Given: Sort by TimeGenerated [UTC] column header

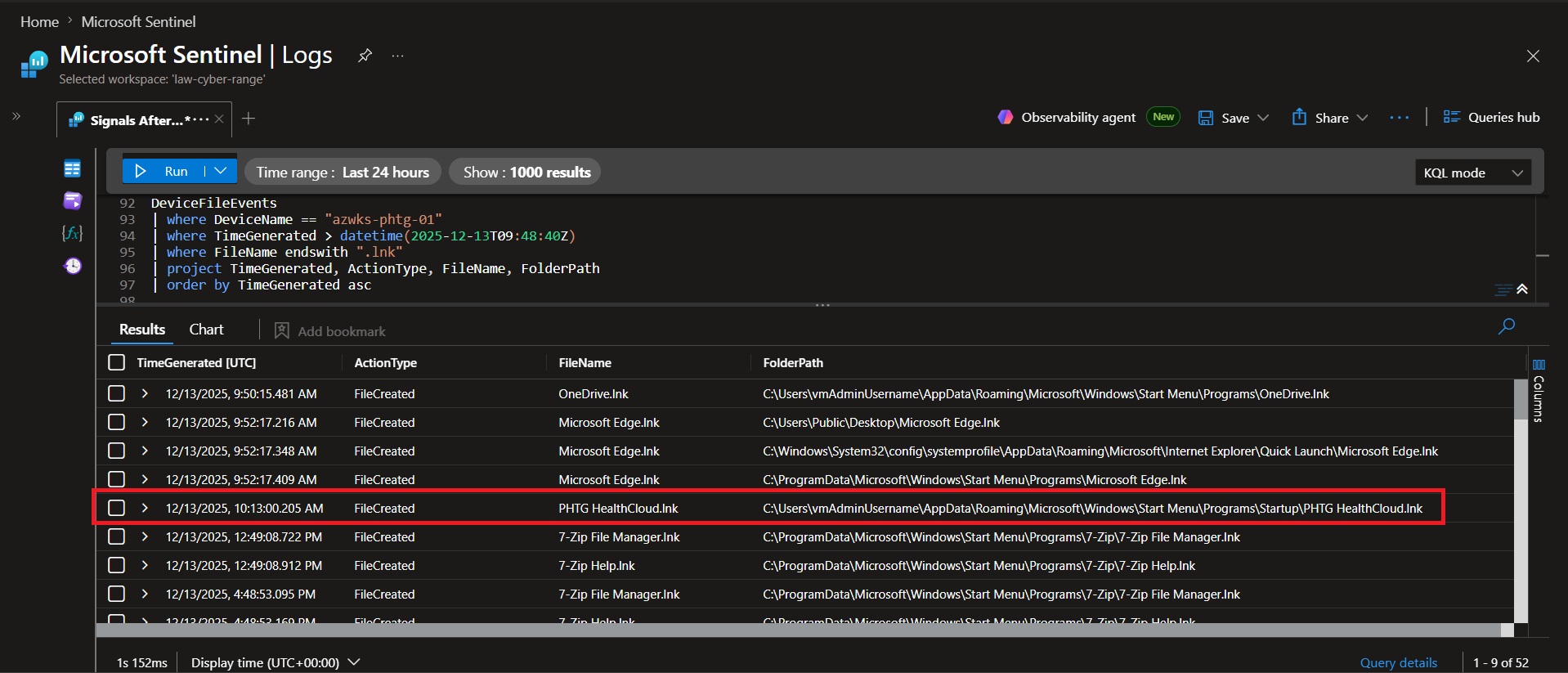Looking at the screenshot, I should point(196,362).
